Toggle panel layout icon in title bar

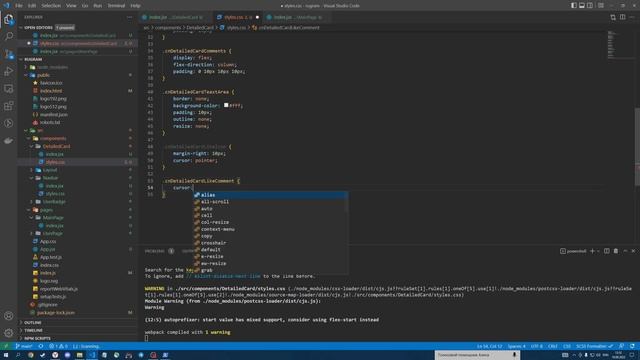coord(582,6)
